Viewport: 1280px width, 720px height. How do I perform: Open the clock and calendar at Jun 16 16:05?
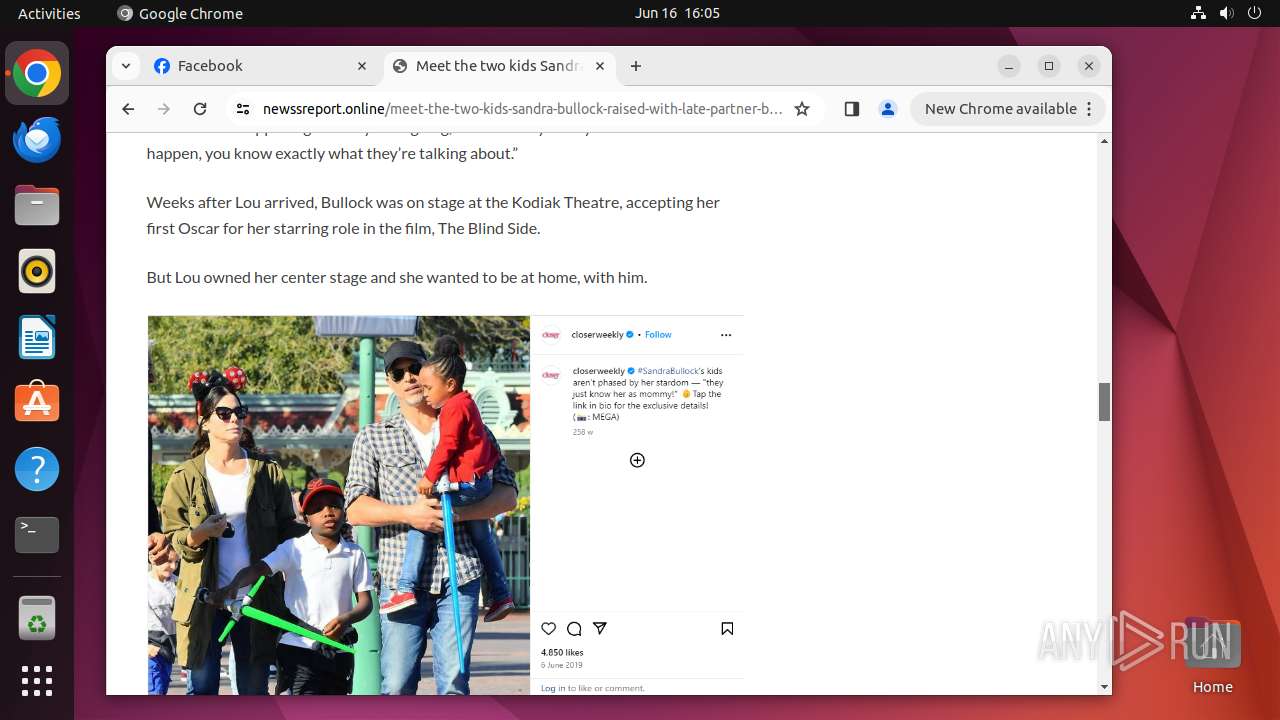coord(677,13)
